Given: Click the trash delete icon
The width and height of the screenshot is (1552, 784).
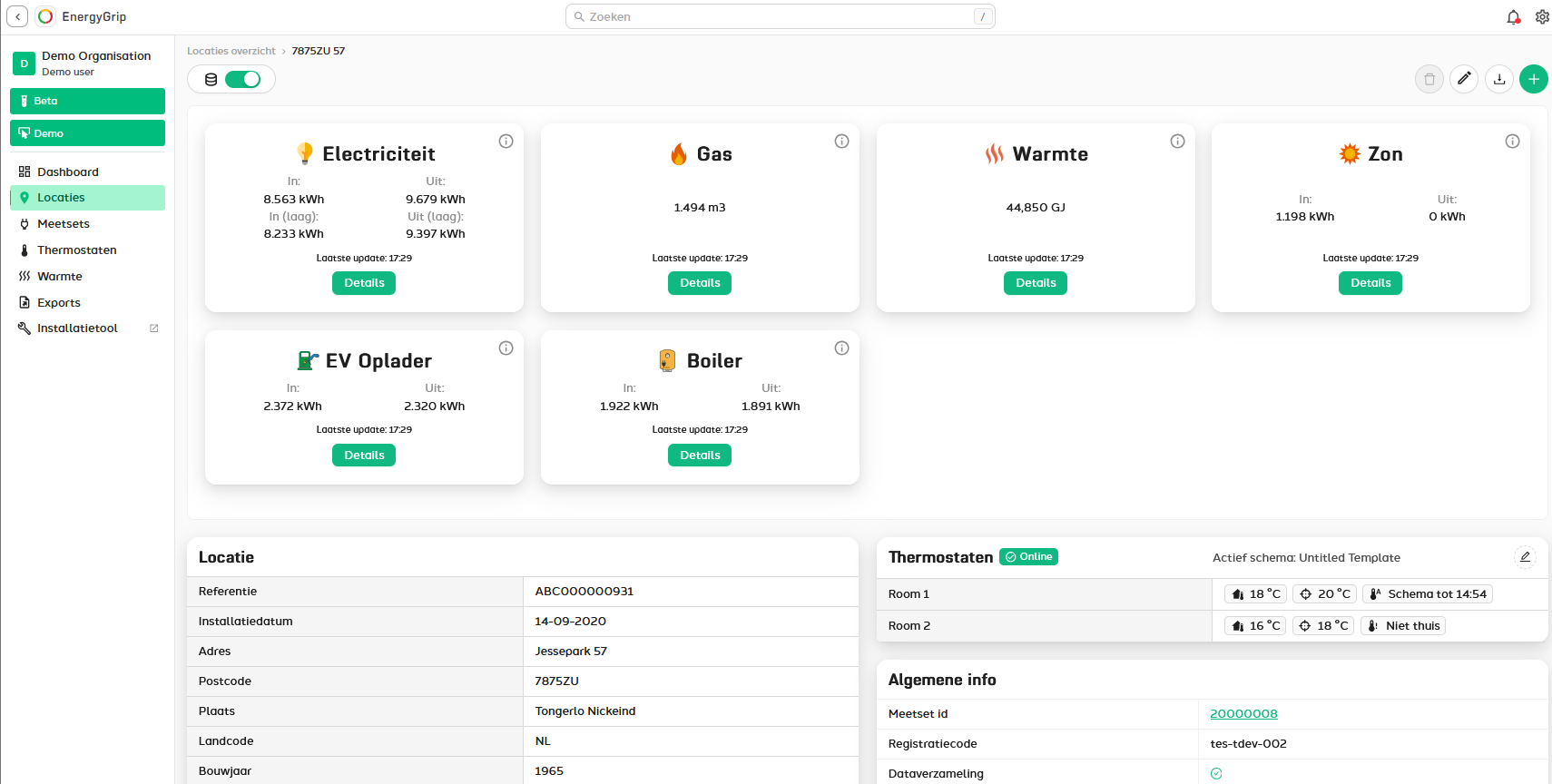Looking at the screenshot, I should click(1429, 79).
